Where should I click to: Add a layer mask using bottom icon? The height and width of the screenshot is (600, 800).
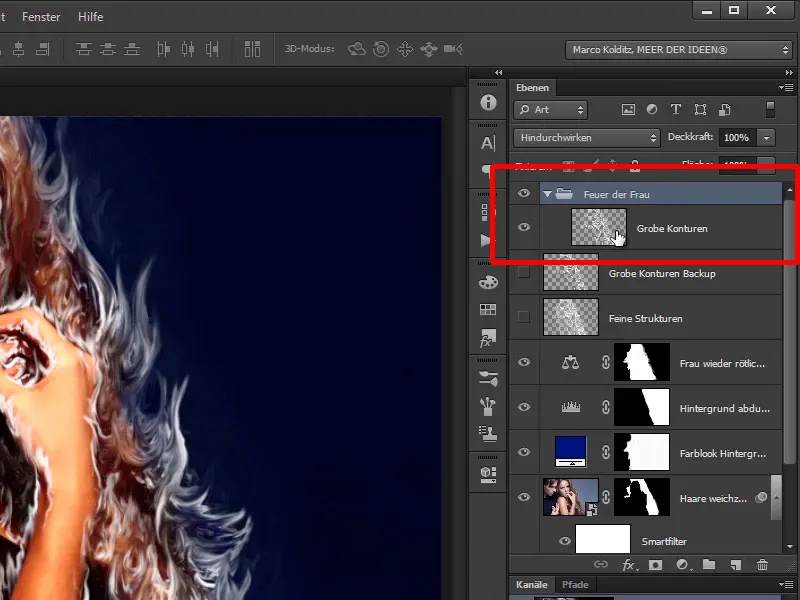coord(656,565)
